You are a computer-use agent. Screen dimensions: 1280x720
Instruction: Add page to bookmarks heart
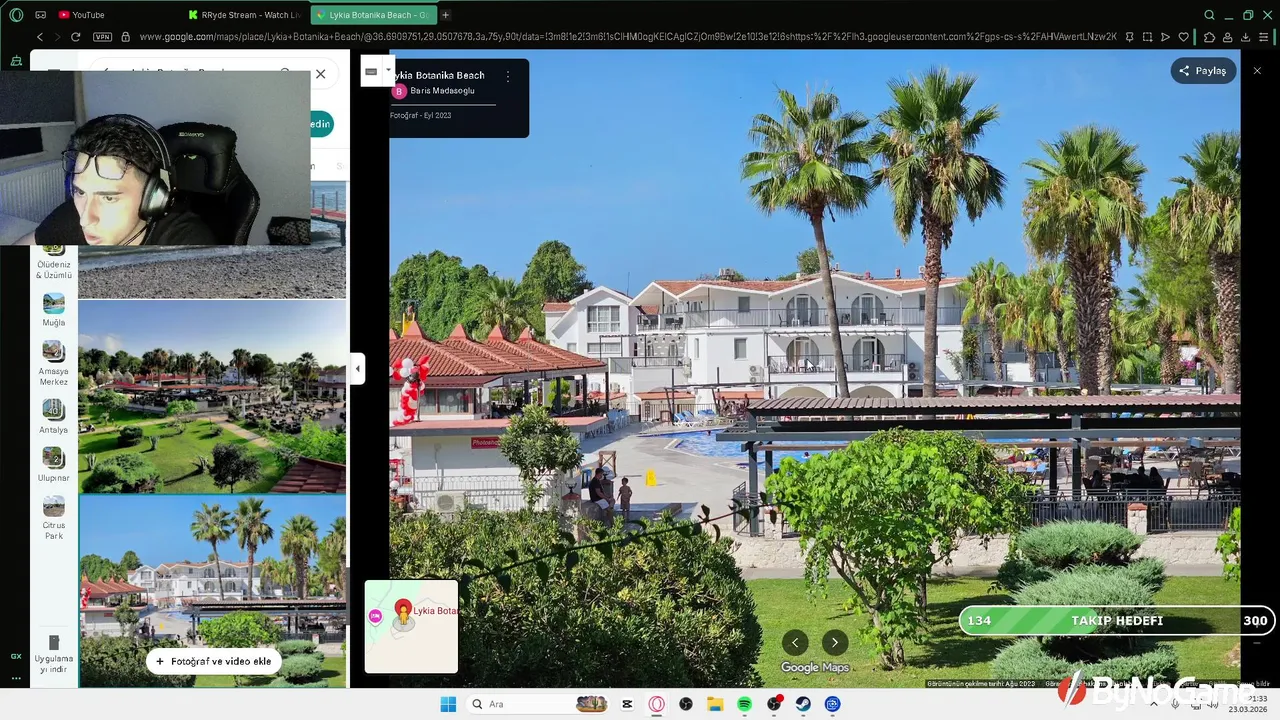coord(1184,37)
